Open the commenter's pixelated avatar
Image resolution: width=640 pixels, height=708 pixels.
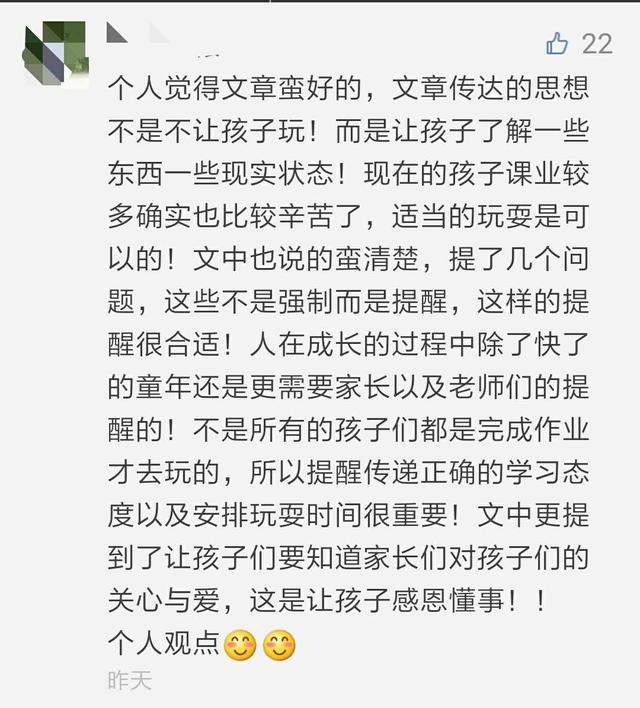[x=56, y=54]
